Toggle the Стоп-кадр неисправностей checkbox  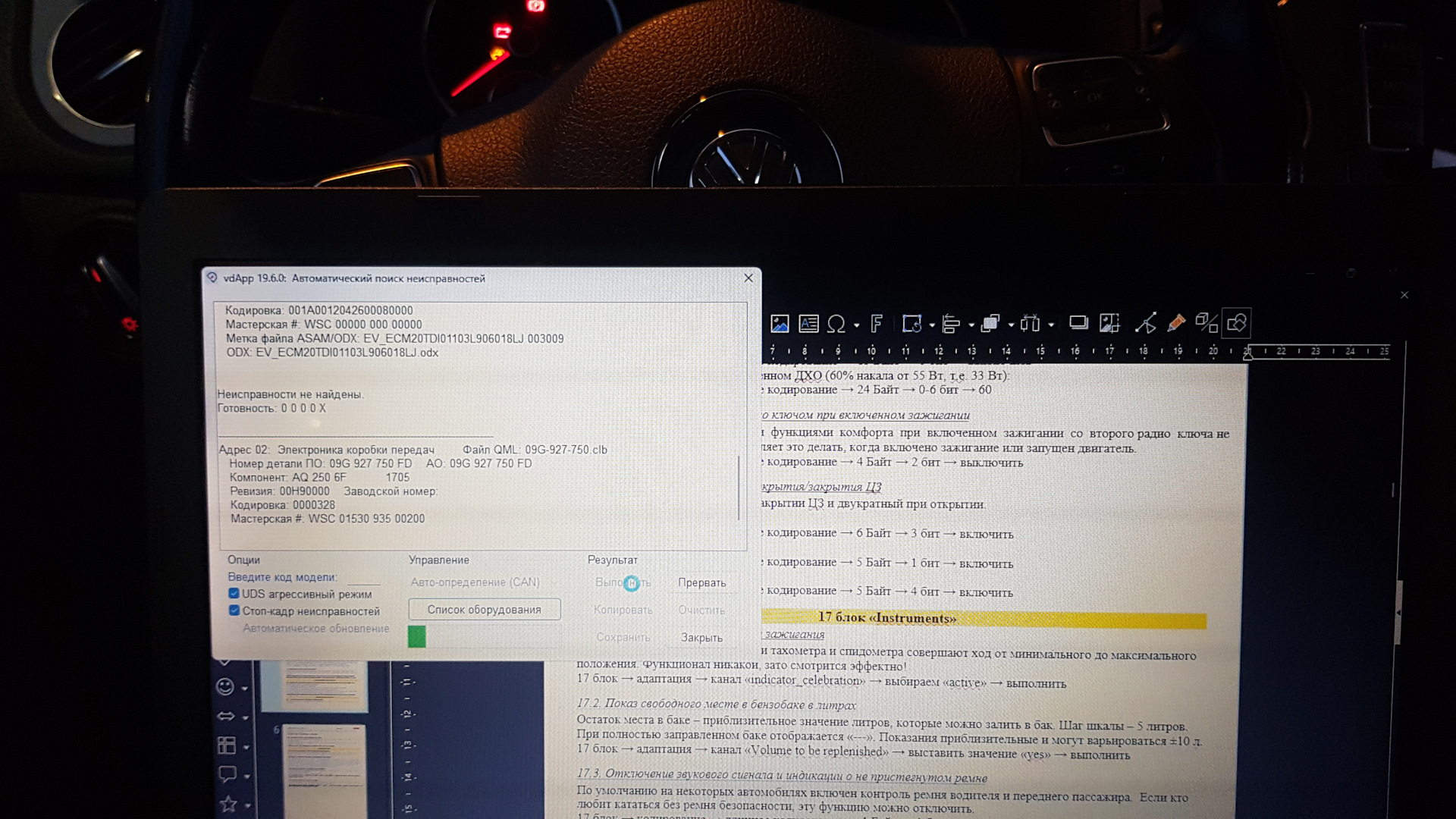pos(234,610)
